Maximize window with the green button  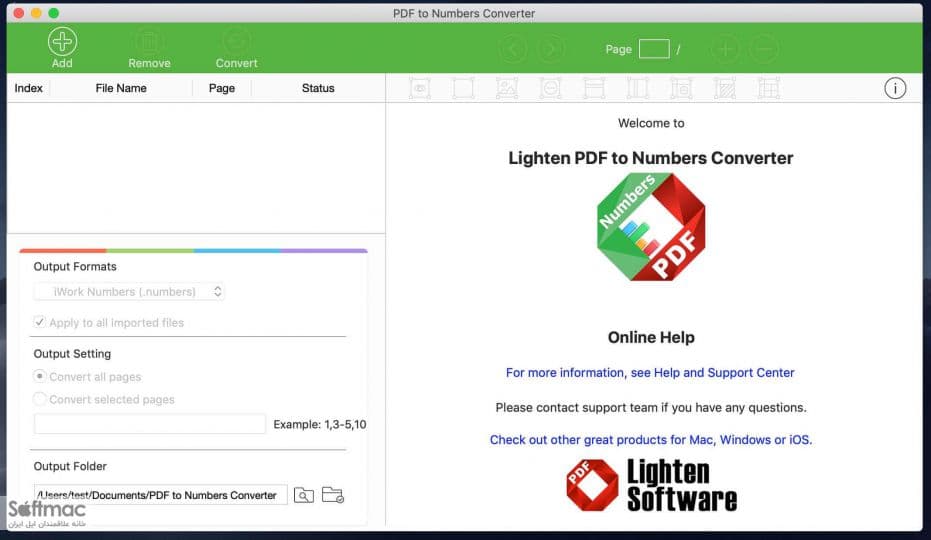click(x=53, y=13)
